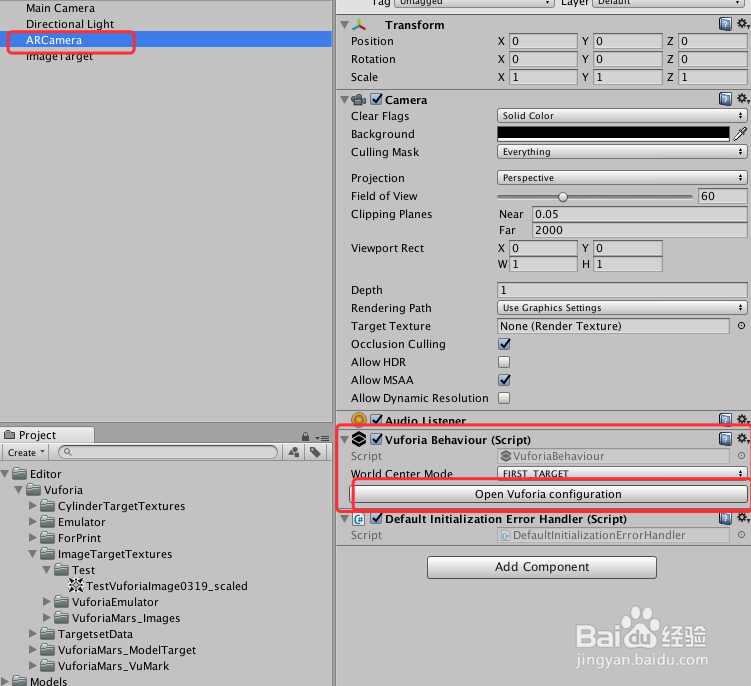Image resolution: width=751 pixels, height=686 pixels.
Task: Open Culling Mask dropdown
Action: [x=622, y=152]
